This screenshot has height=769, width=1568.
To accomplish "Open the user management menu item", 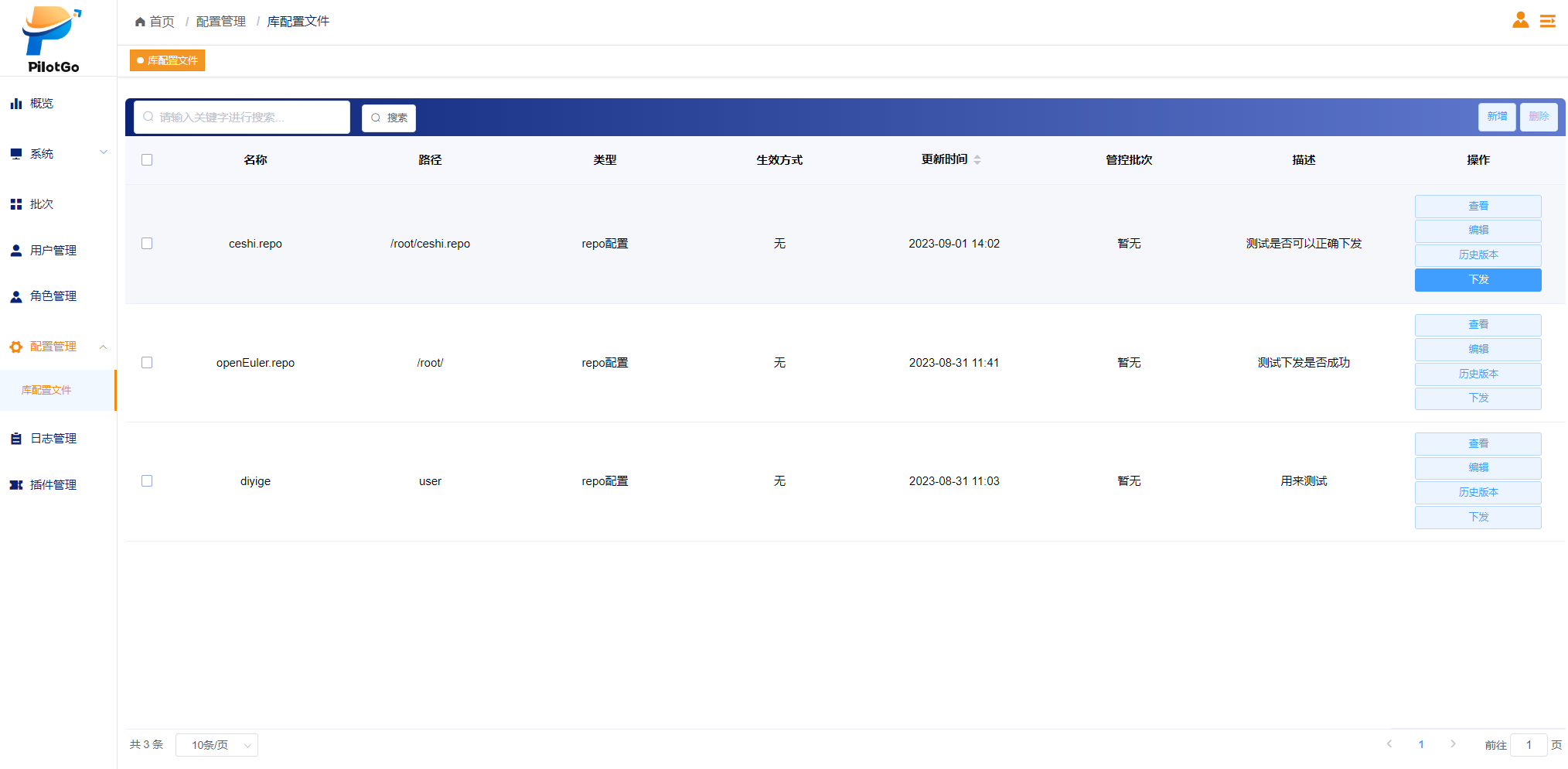I will tap(53, 251).
